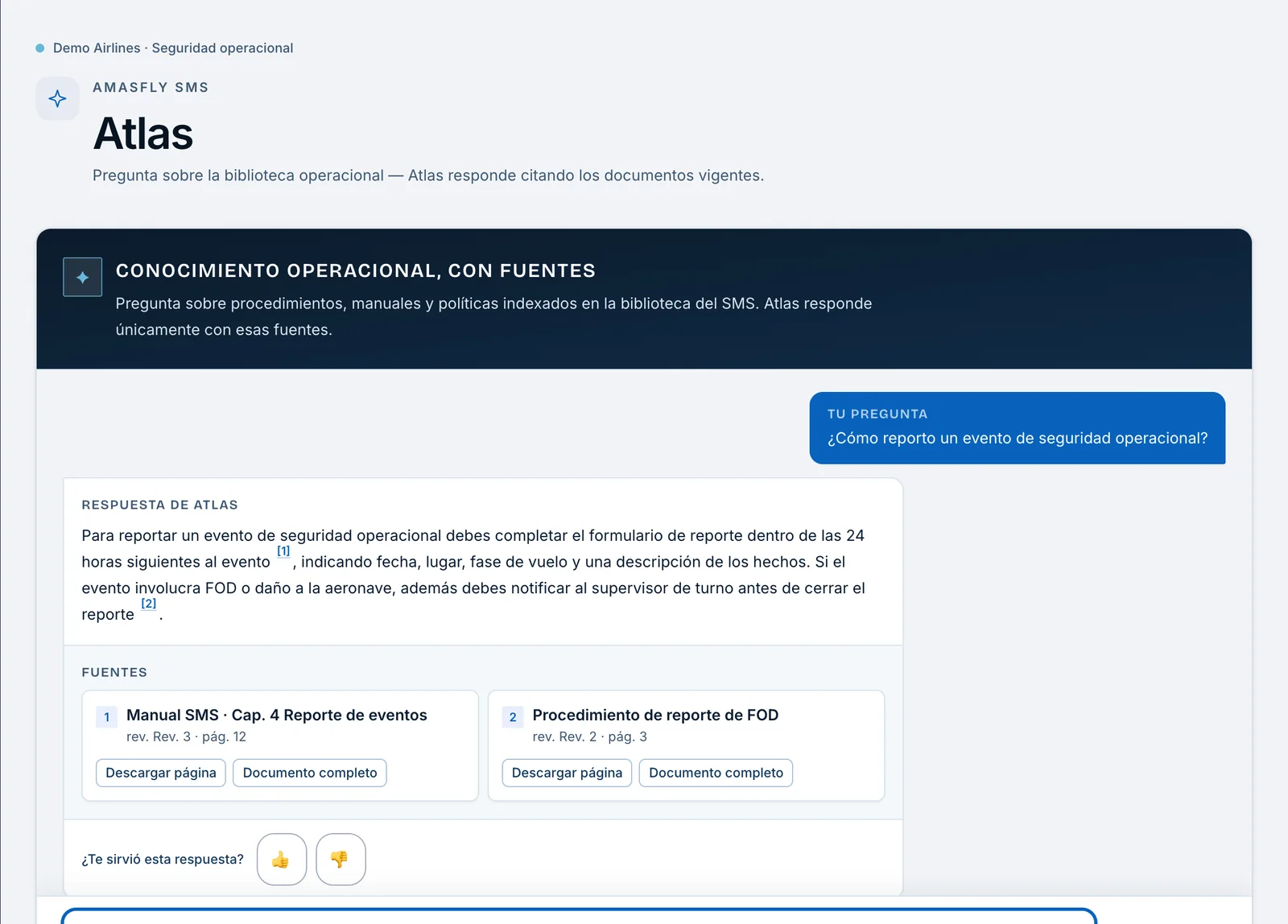The height and width of the screenshot is (924, 1288).
Task: Click 'rev. Rev. 2 · pág. 3' text
Action: [589, 736]
